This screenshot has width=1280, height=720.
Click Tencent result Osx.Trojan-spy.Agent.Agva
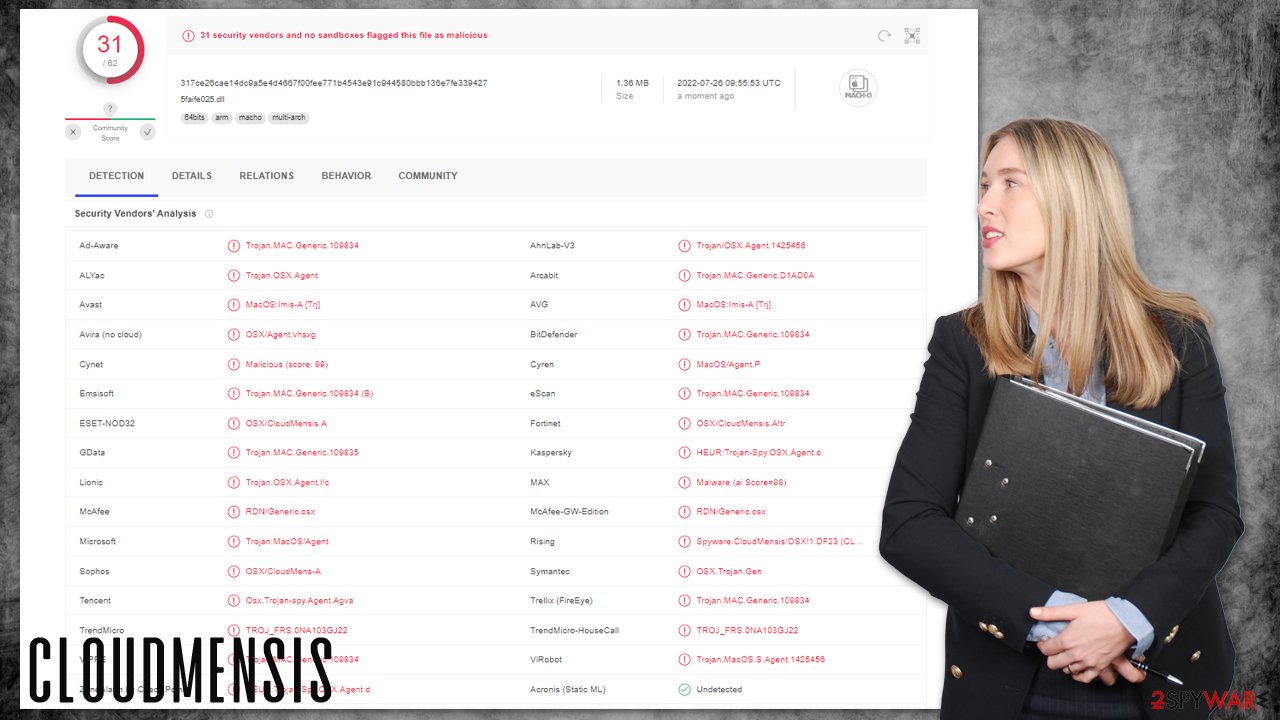[300, 601]
